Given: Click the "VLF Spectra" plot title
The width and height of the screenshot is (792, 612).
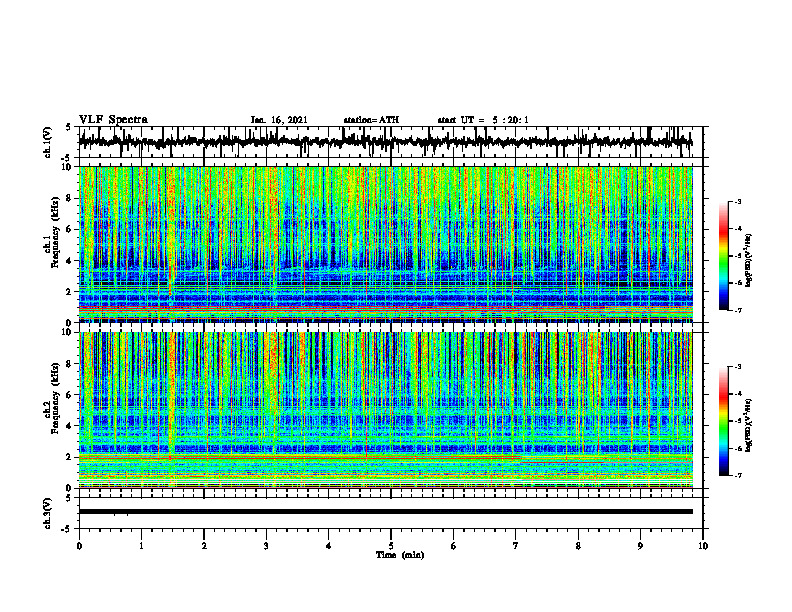Looking at the screenshot, I should 113,120.
